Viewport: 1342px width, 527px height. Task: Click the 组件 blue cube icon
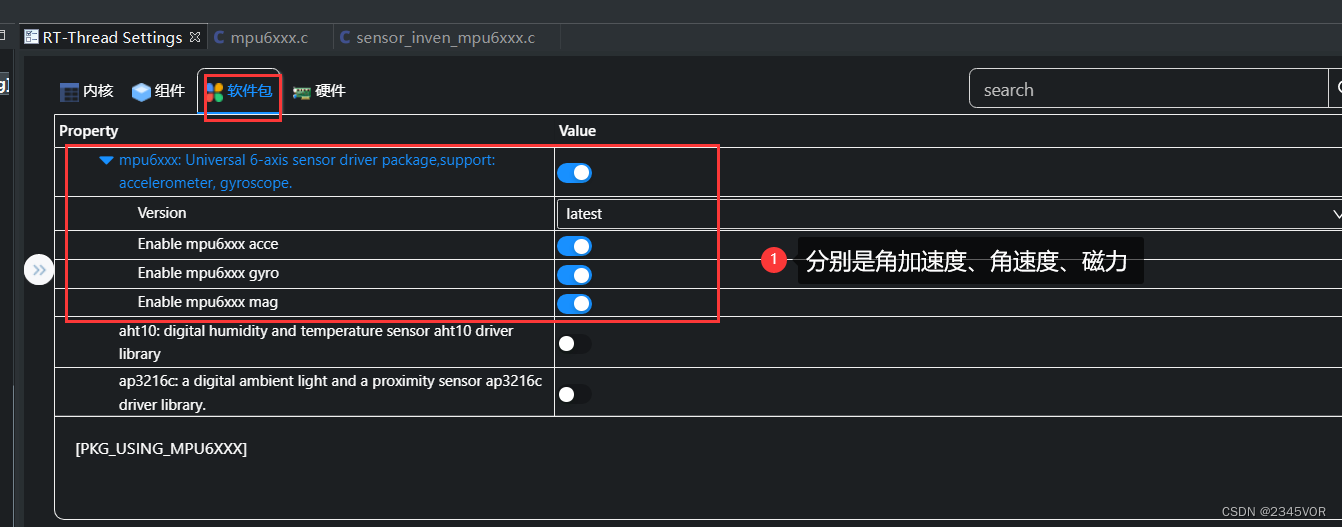pyautogui.click(x=141, y=92)
